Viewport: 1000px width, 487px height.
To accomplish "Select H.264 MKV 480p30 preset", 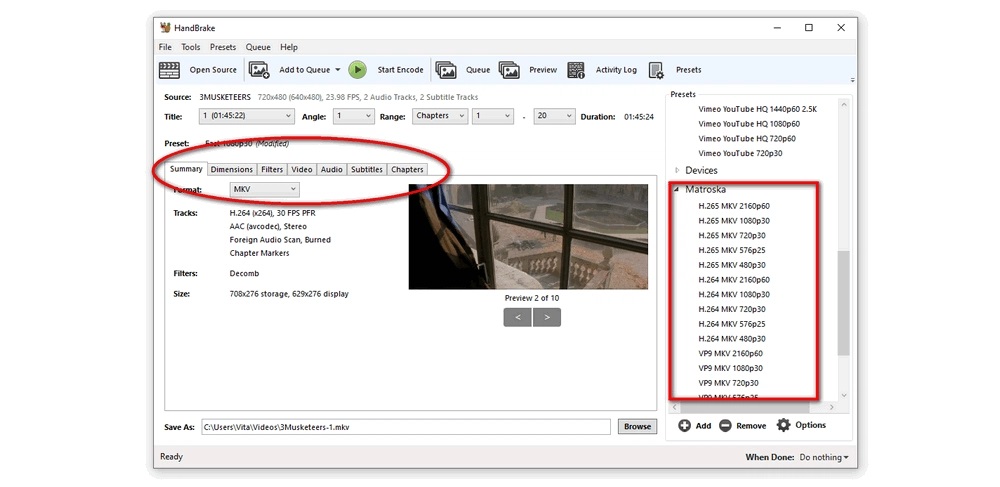I will (732, 338).
